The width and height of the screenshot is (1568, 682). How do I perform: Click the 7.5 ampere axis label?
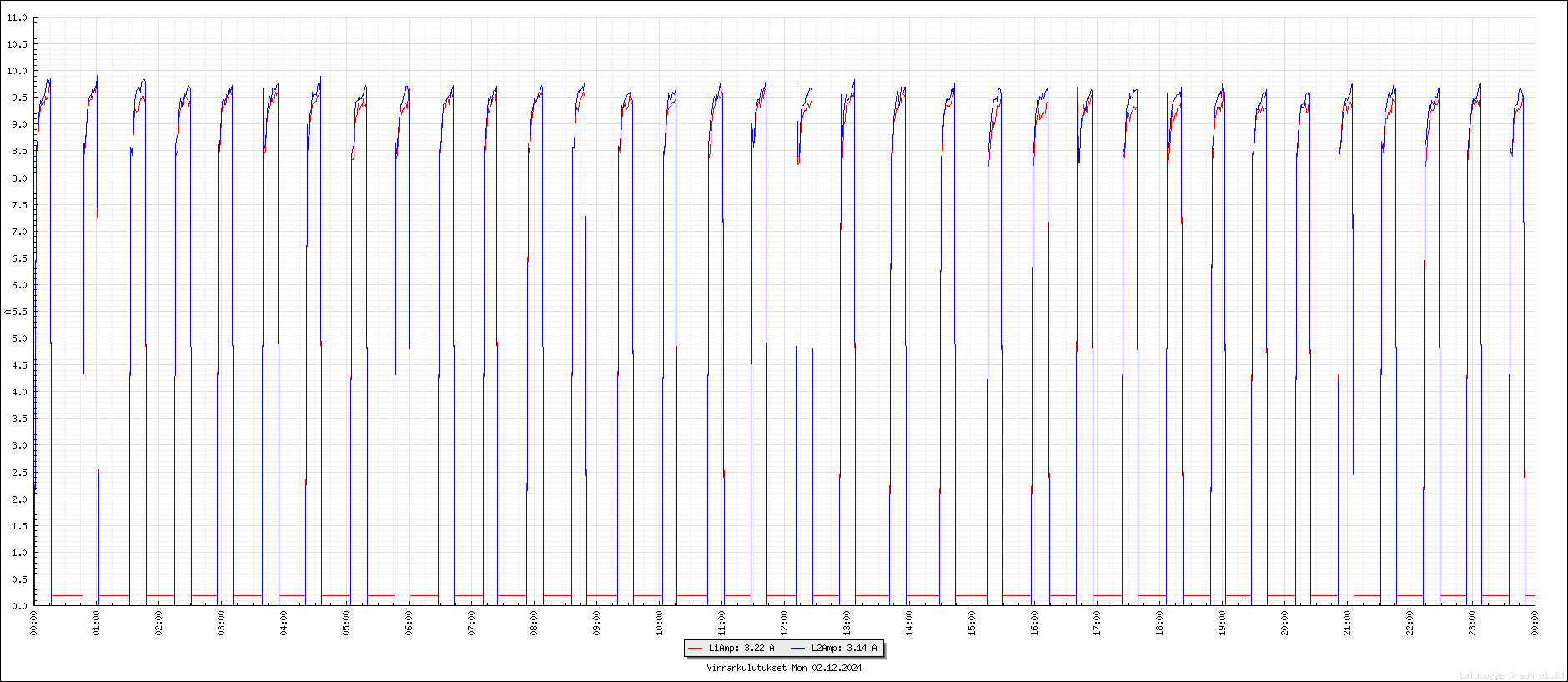[x=19, y=205]
